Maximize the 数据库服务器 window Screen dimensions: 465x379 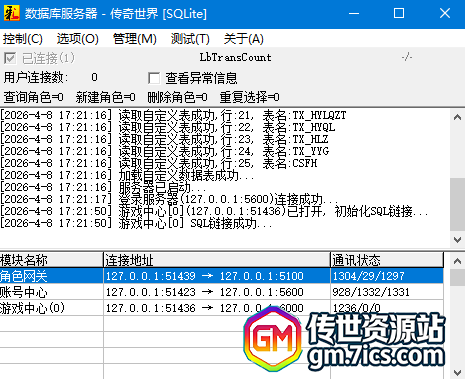coord(399,14)
